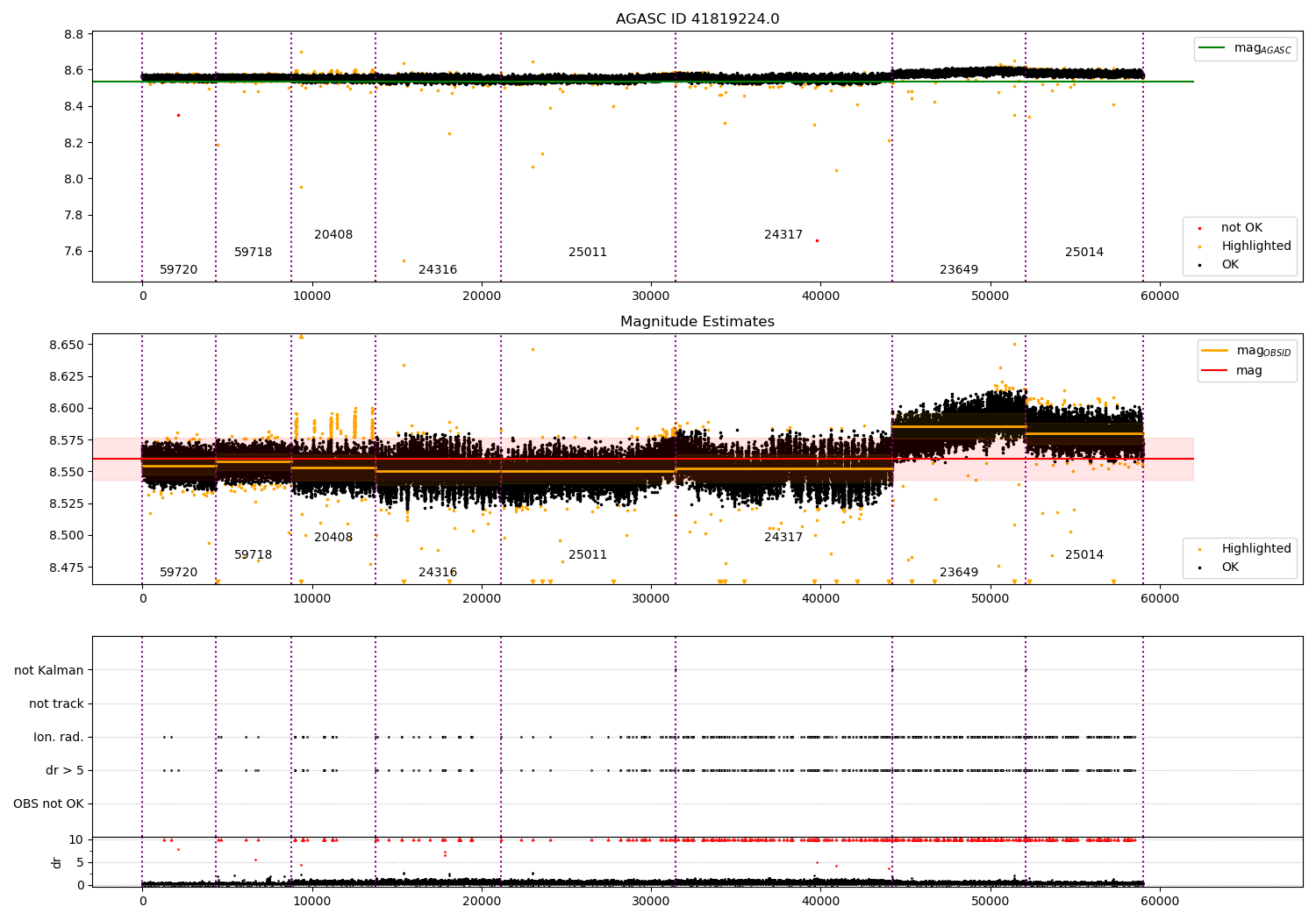Select the mag AGASC legend entry

pos(1246,48)
